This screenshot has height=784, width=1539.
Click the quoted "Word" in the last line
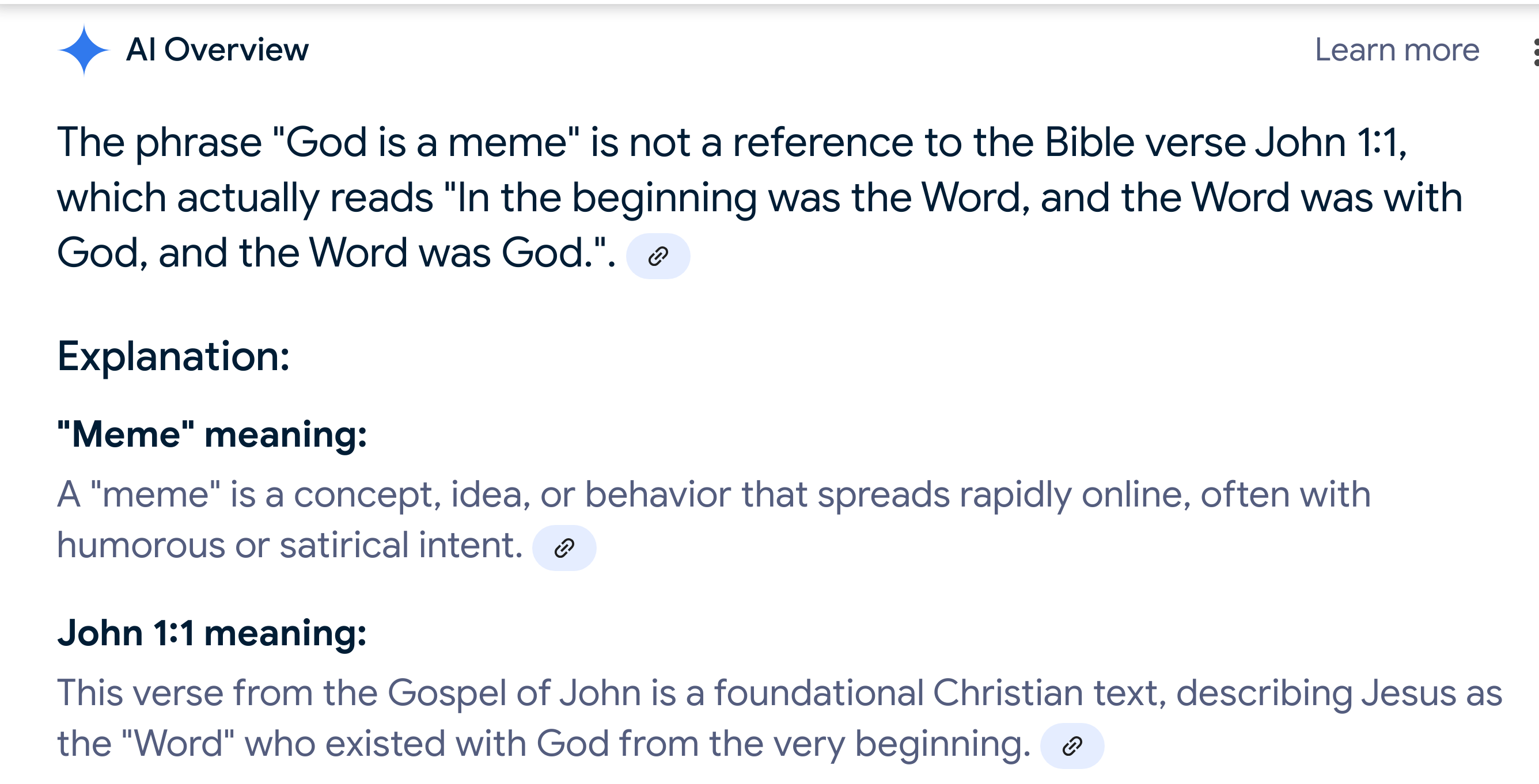[177, 744]
